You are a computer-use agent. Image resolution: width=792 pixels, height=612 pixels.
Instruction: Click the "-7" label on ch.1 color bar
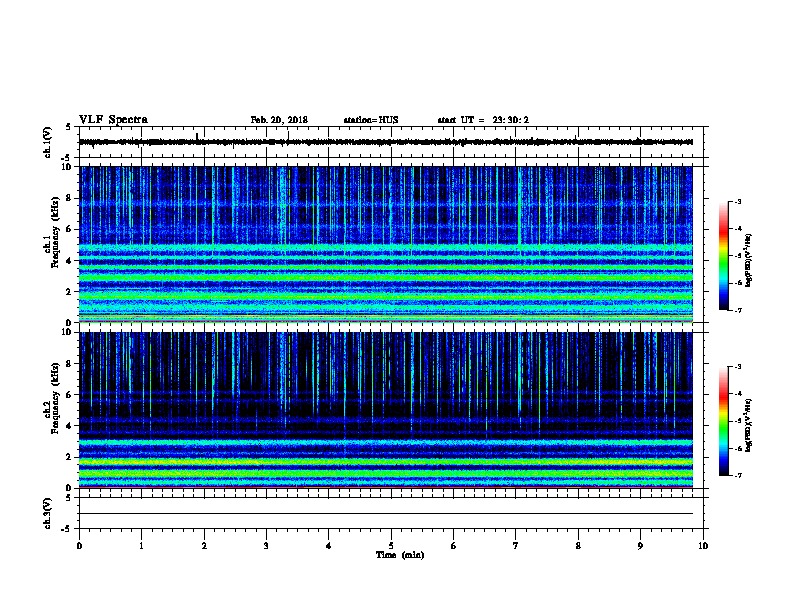[x=737, y=310]
